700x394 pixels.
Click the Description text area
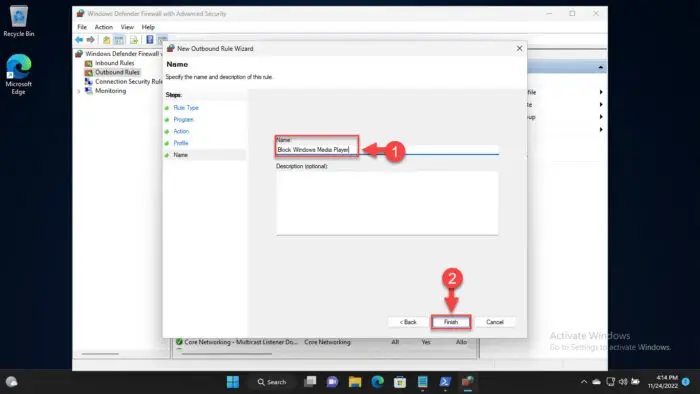click(x=387, y=203)
